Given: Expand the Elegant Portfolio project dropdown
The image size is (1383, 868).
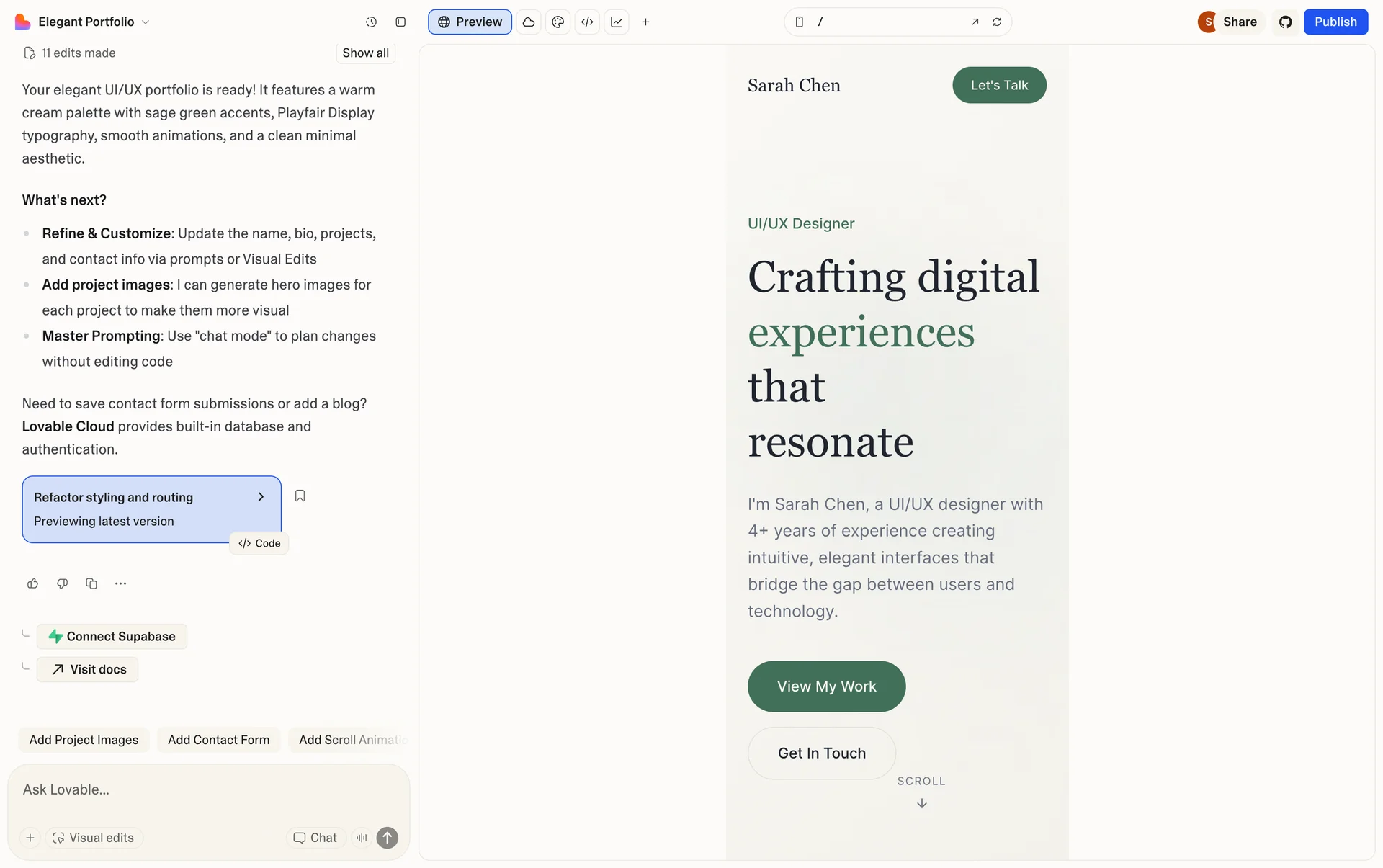Looking at the screenshot, I should pos(146,22).
